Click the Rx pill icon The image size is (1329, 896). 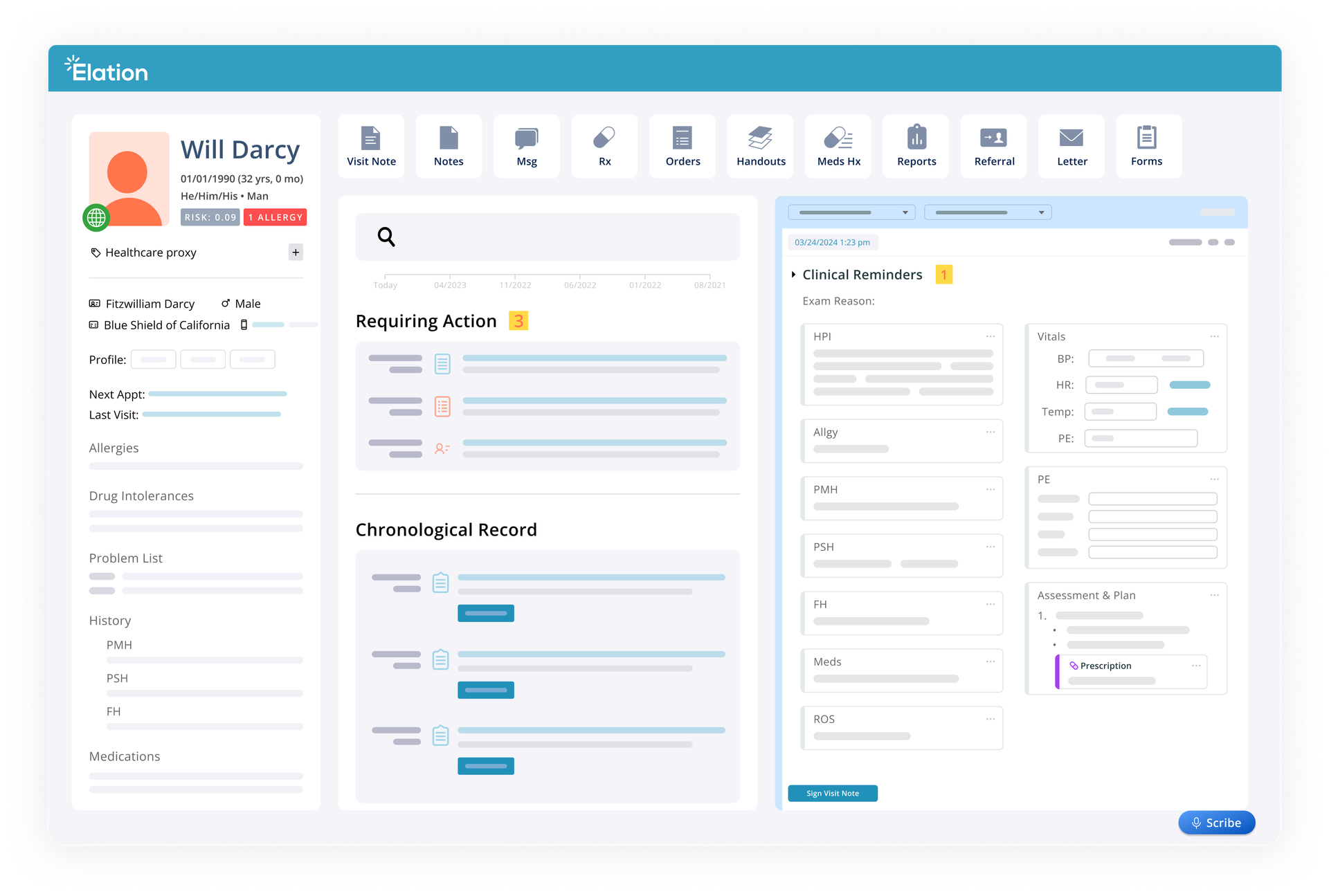point(604,138)
